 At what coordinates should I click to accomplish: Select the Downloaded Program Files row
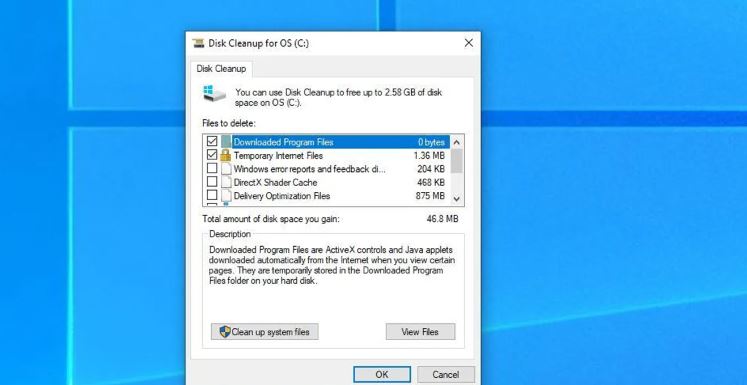click(x=326, y=142)
